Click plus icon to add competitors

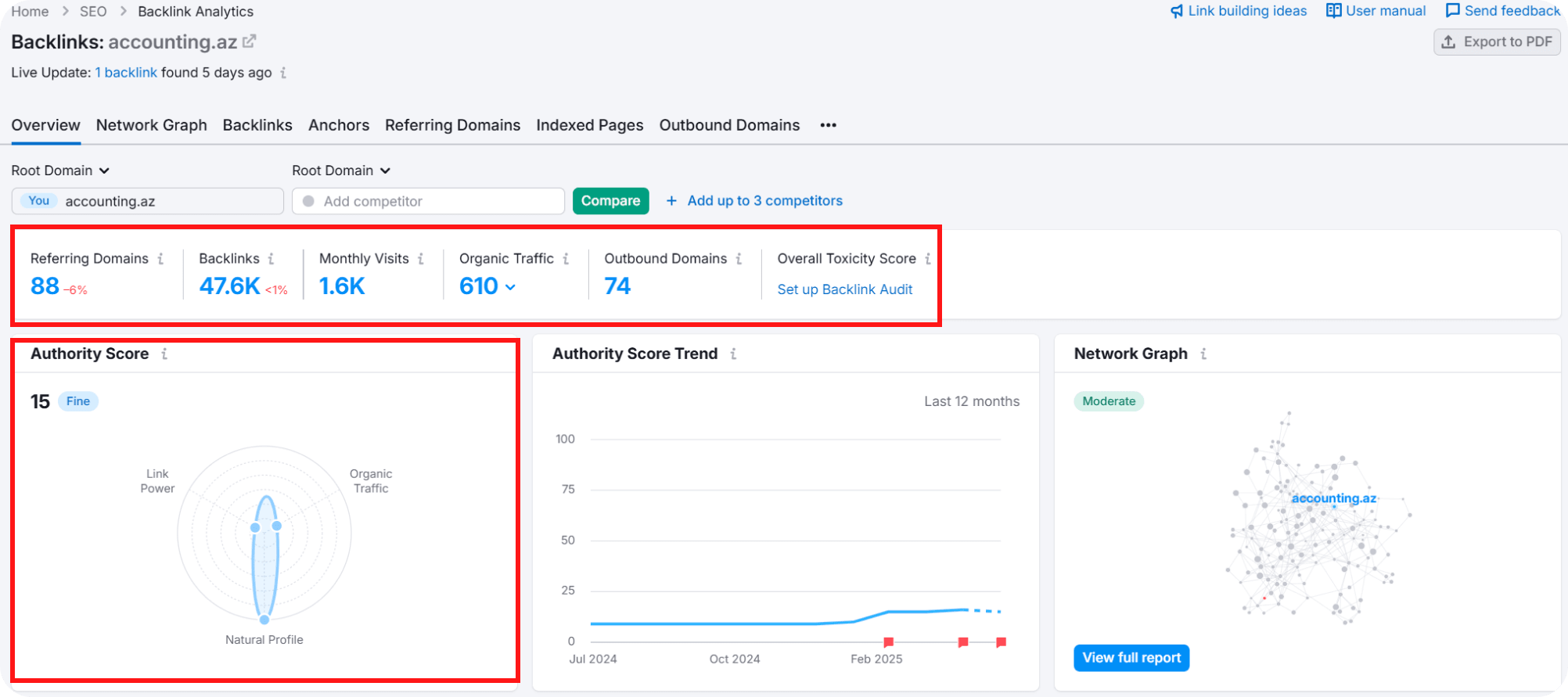click(671, 201)
